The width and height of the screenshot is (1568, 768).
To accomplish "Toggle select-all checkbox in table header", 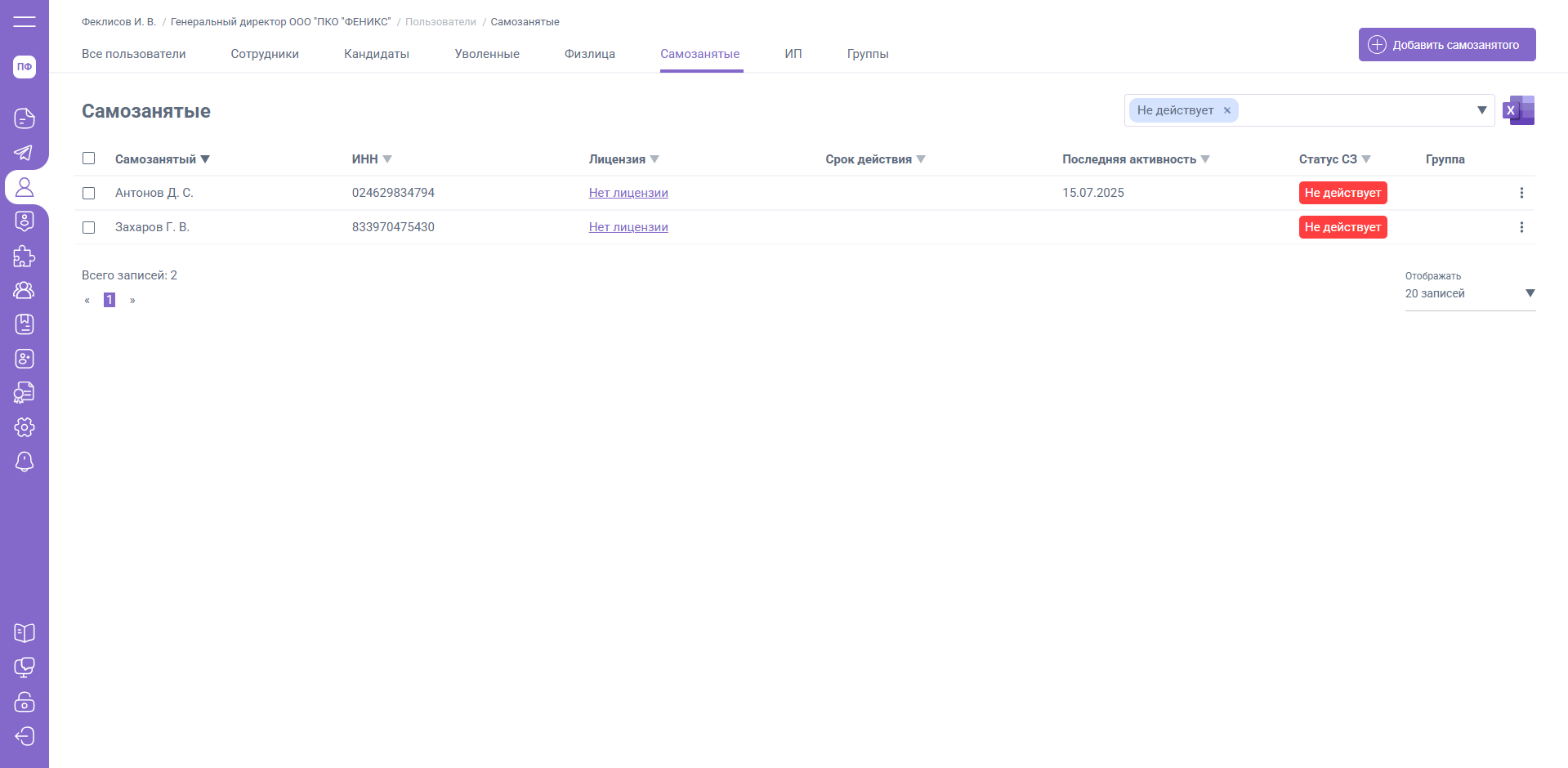I will pyautogui.click(x=89, y=159).
